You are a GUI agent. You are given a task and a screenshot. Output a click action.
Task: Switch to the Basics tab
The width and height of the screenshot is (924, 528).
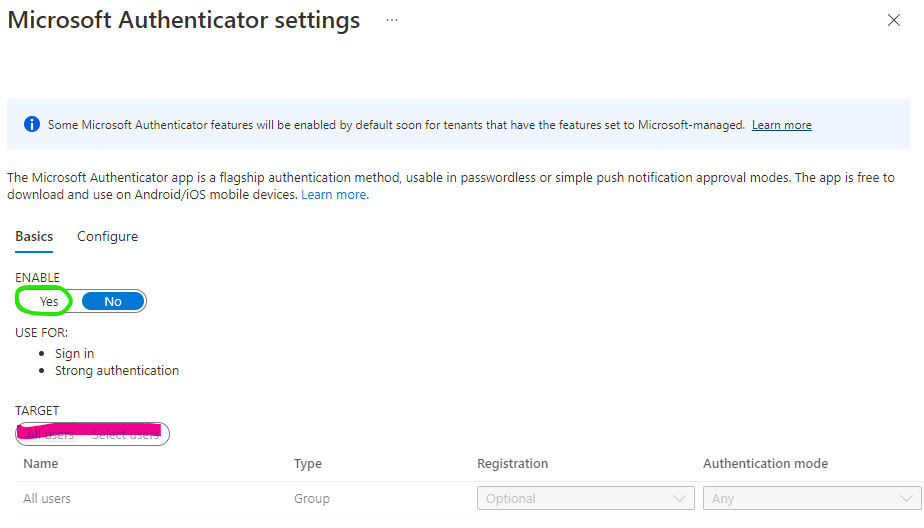pyautogui.click(x=34, y=236)
